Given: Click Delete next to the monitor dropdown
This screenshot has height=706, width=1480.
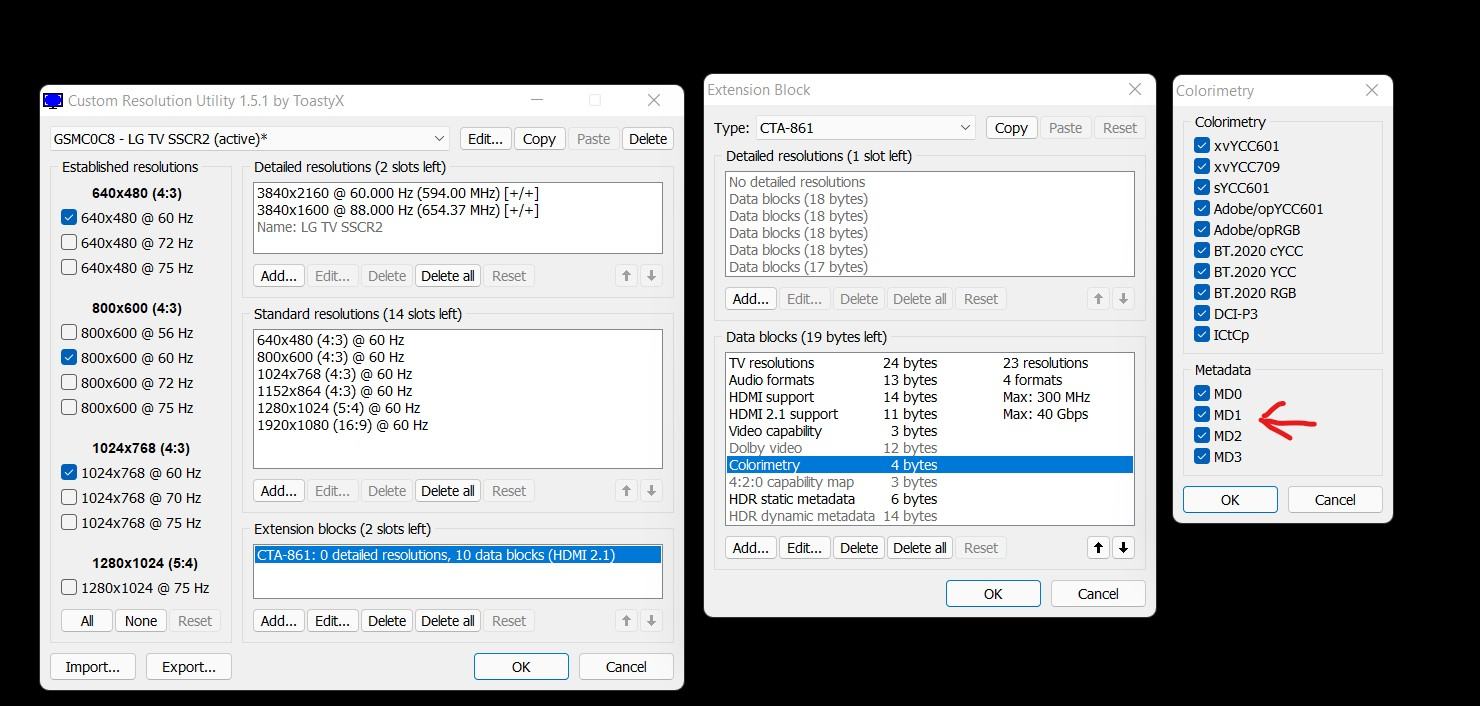Looking at the screenshot, I should [648, 139].
